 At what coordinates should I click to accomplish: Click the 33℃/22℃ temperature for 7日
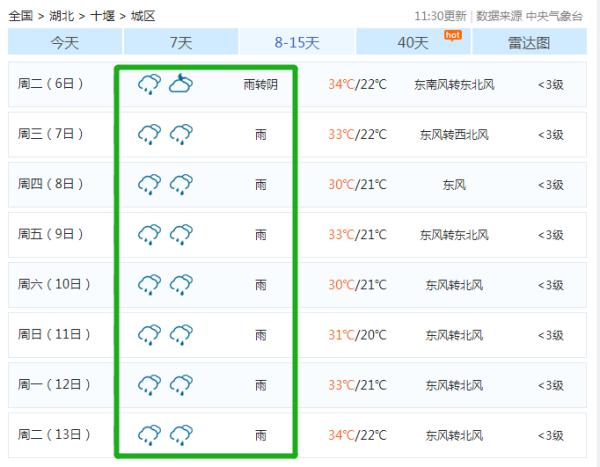point(357,134)
